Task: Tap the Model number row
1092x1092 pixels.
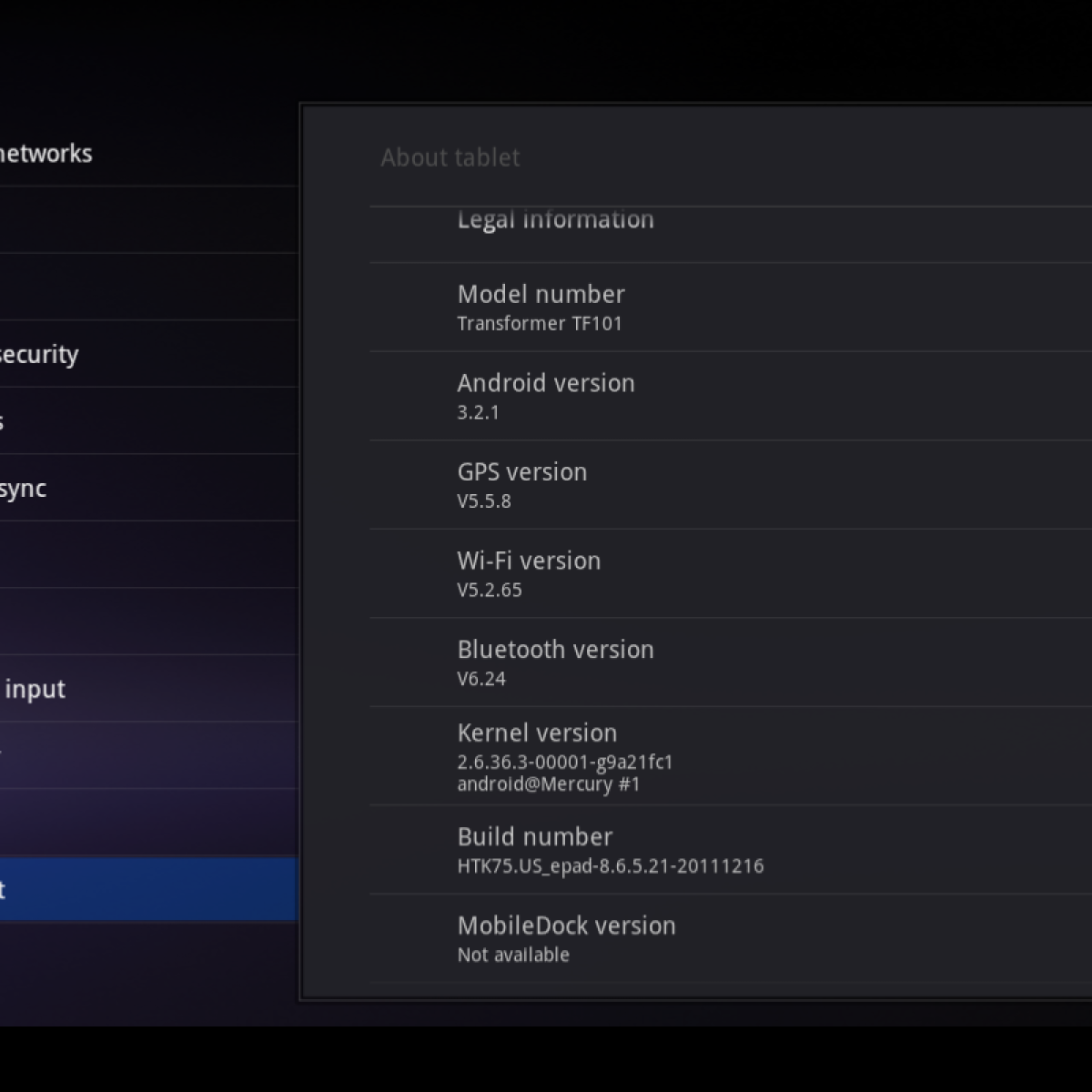Action: 541,308
